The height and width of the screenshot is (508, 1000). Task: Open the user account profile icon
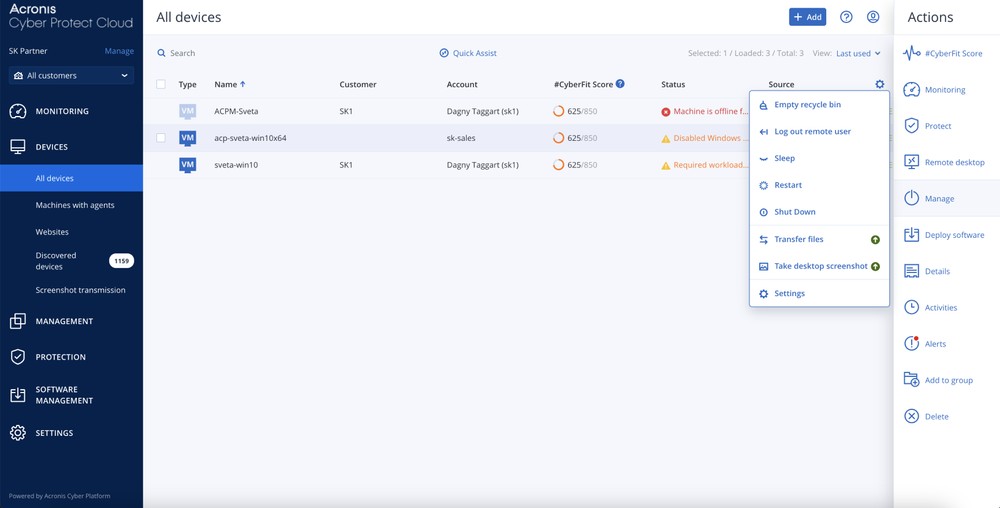(873, 17)
